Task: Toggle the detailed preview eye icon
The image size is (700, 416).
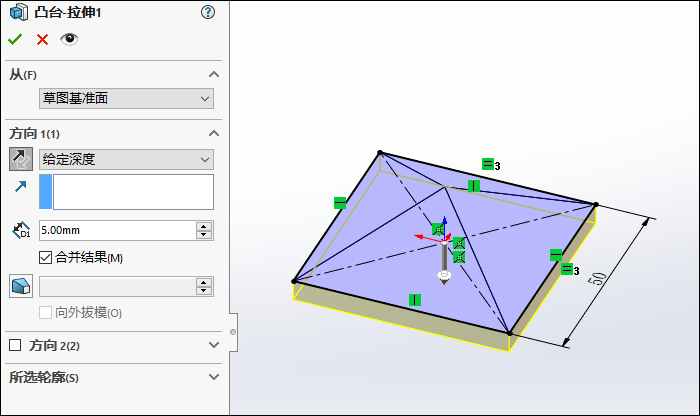Action: coord(69,39)
